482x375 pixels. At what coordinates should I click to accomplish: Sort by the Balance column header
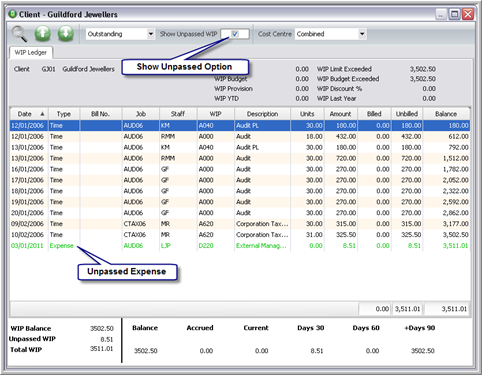tap(446, 114)
